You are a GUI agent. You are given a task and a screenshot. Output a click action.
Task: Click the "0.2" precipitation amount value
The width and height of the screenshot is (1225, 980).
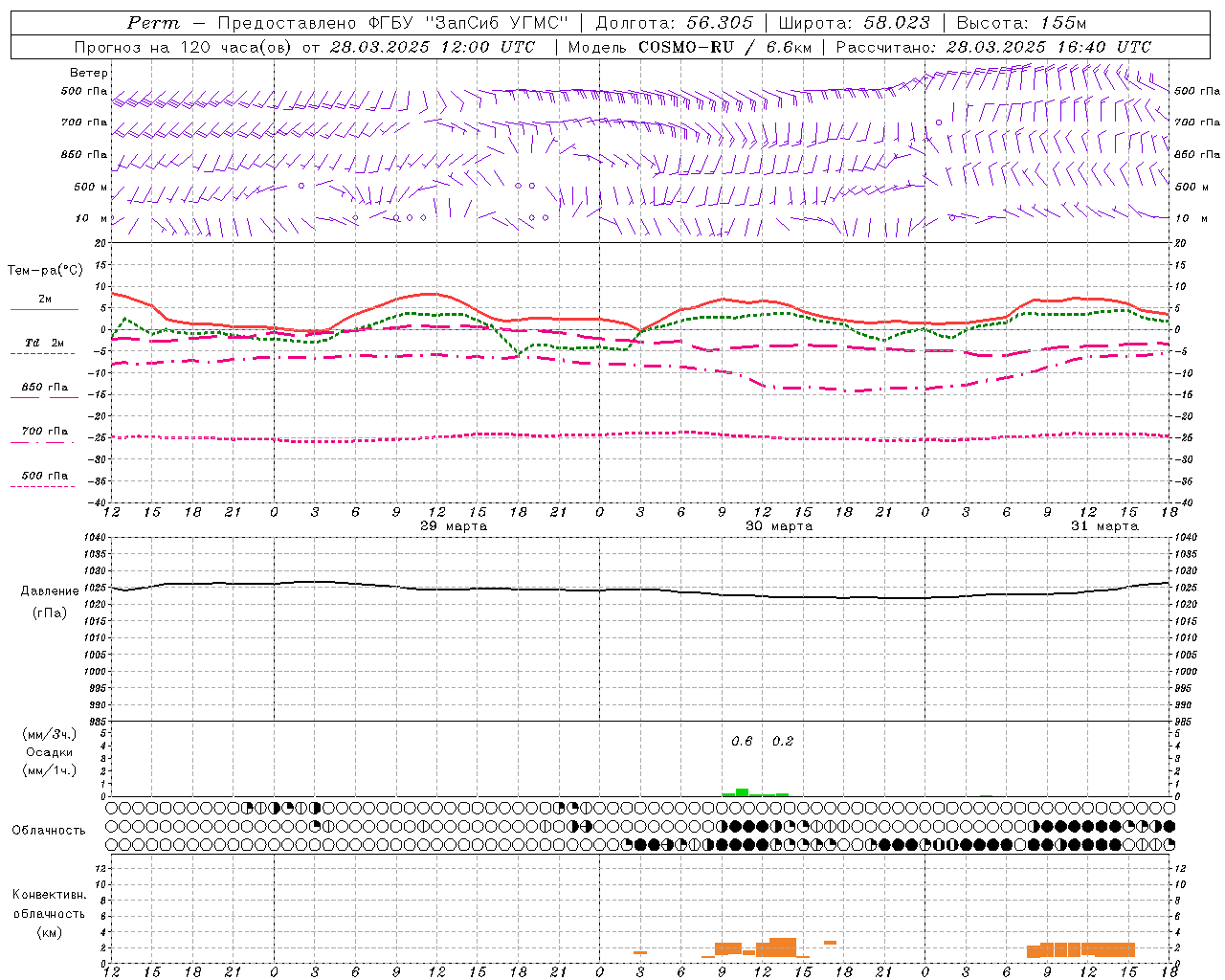[x=783, y=742]
